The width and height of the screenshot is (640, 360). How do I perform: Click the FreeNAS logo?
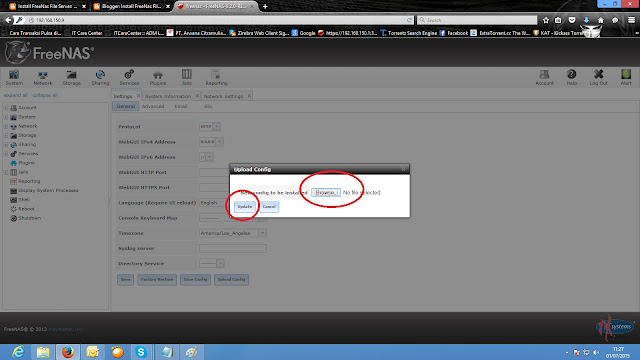click(x=49, y=53)
